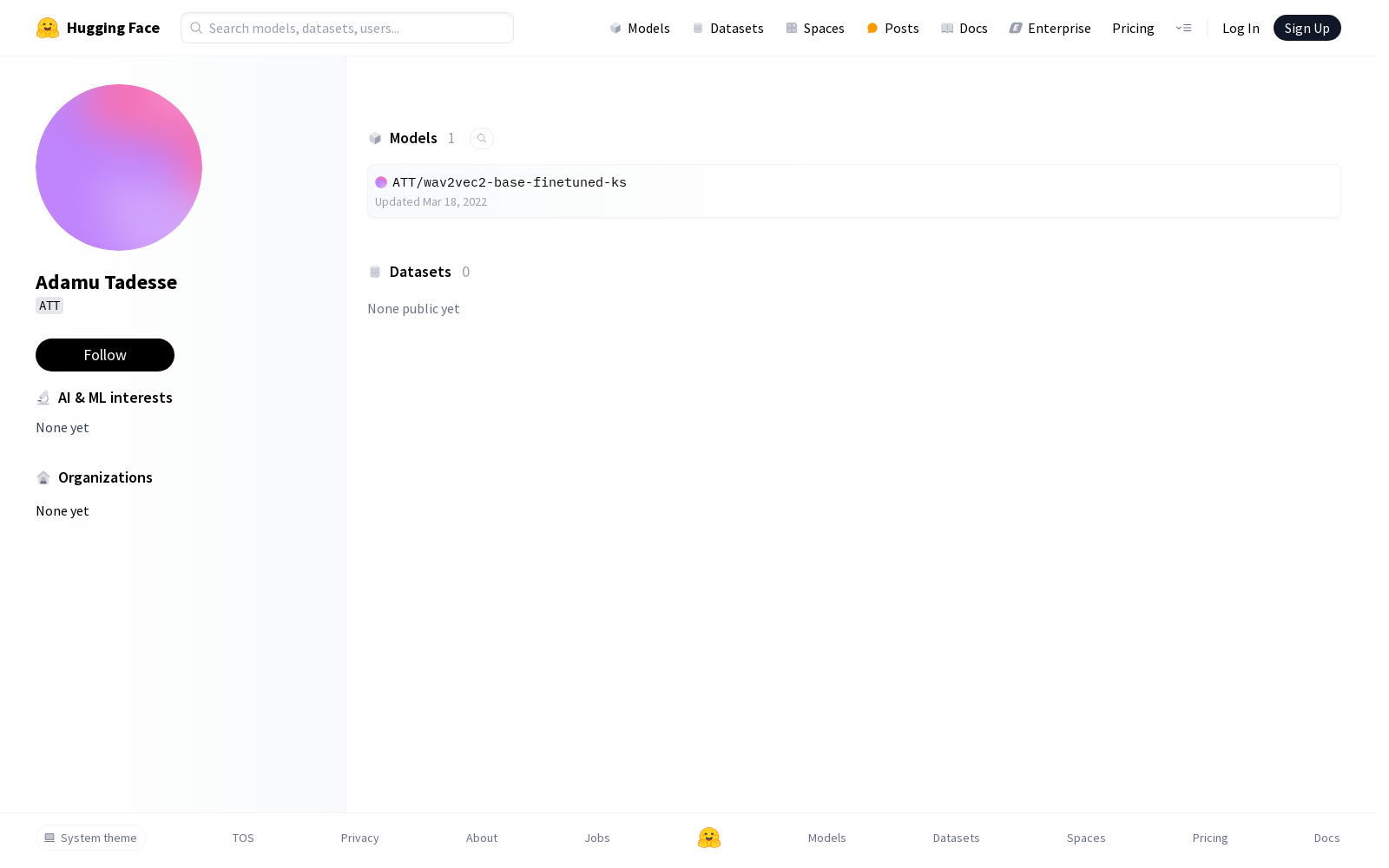This screenshot has width=1389, height=868.
Task: Click the Hugging Face emoji in footer
Action: (x=709, y=838)
